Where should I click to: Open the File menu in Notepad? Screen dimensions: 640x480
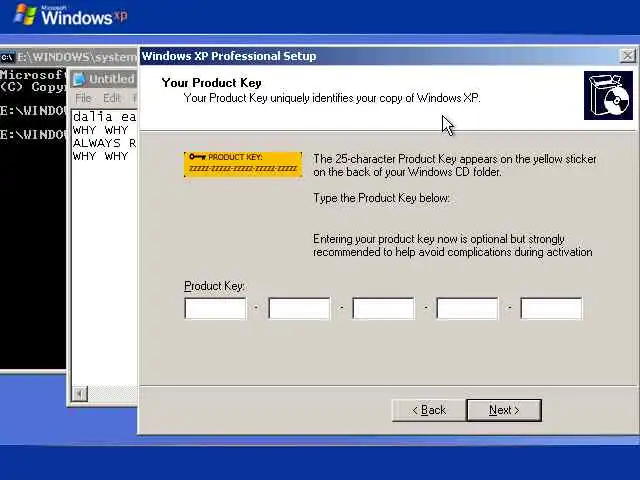83,98
